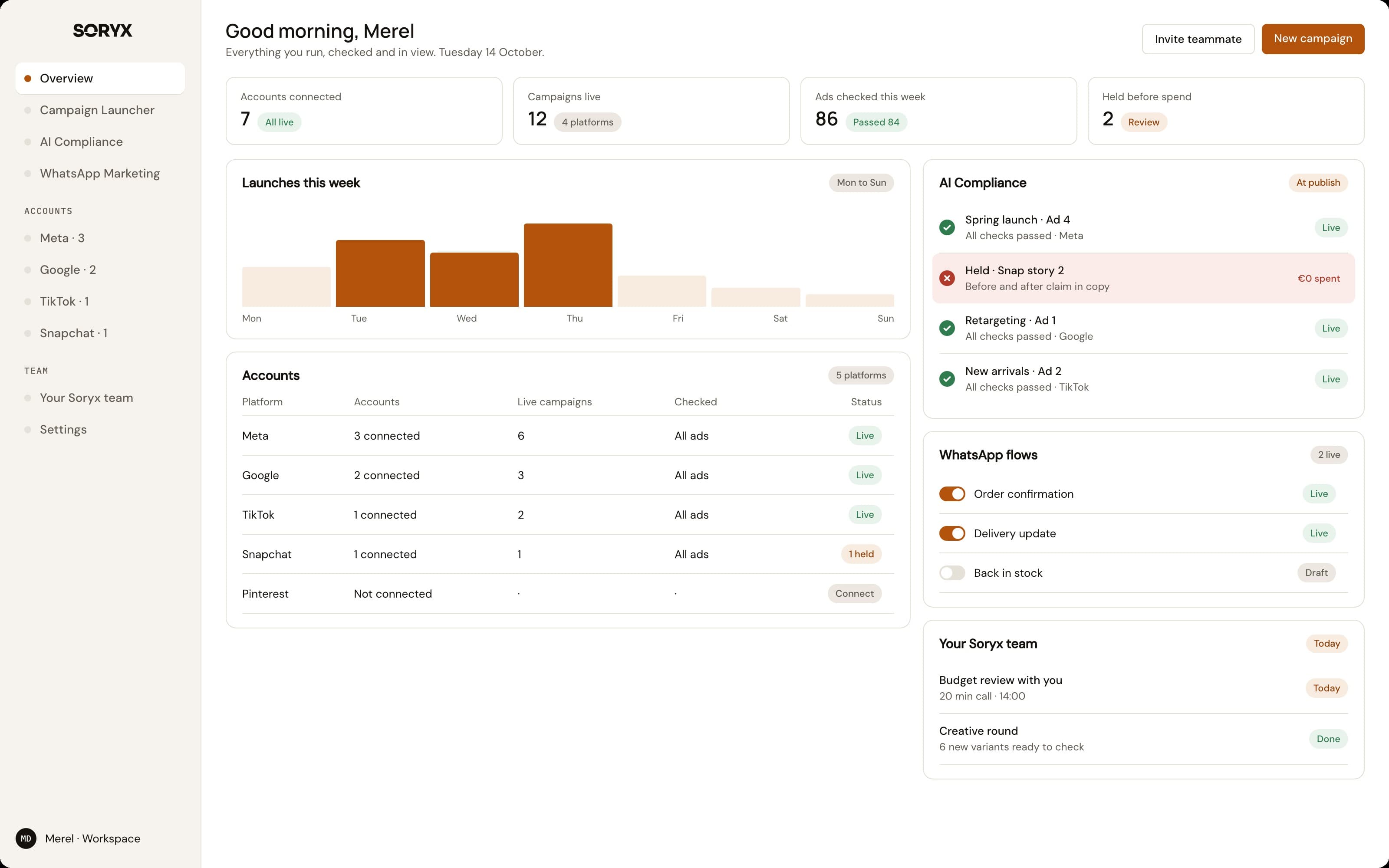Click Merel · Workspace profile label
The width and height of the screenshot is (1389, 868).
[x=92, y=839]
